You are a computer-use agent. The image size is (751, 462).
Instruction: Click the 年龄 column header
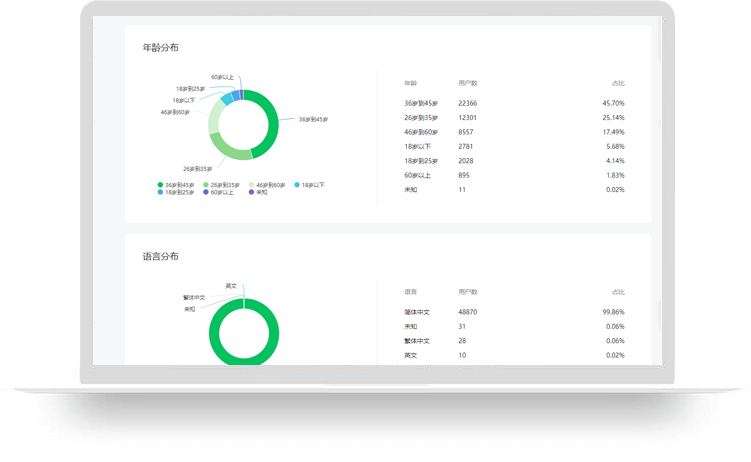pos(410,83)
